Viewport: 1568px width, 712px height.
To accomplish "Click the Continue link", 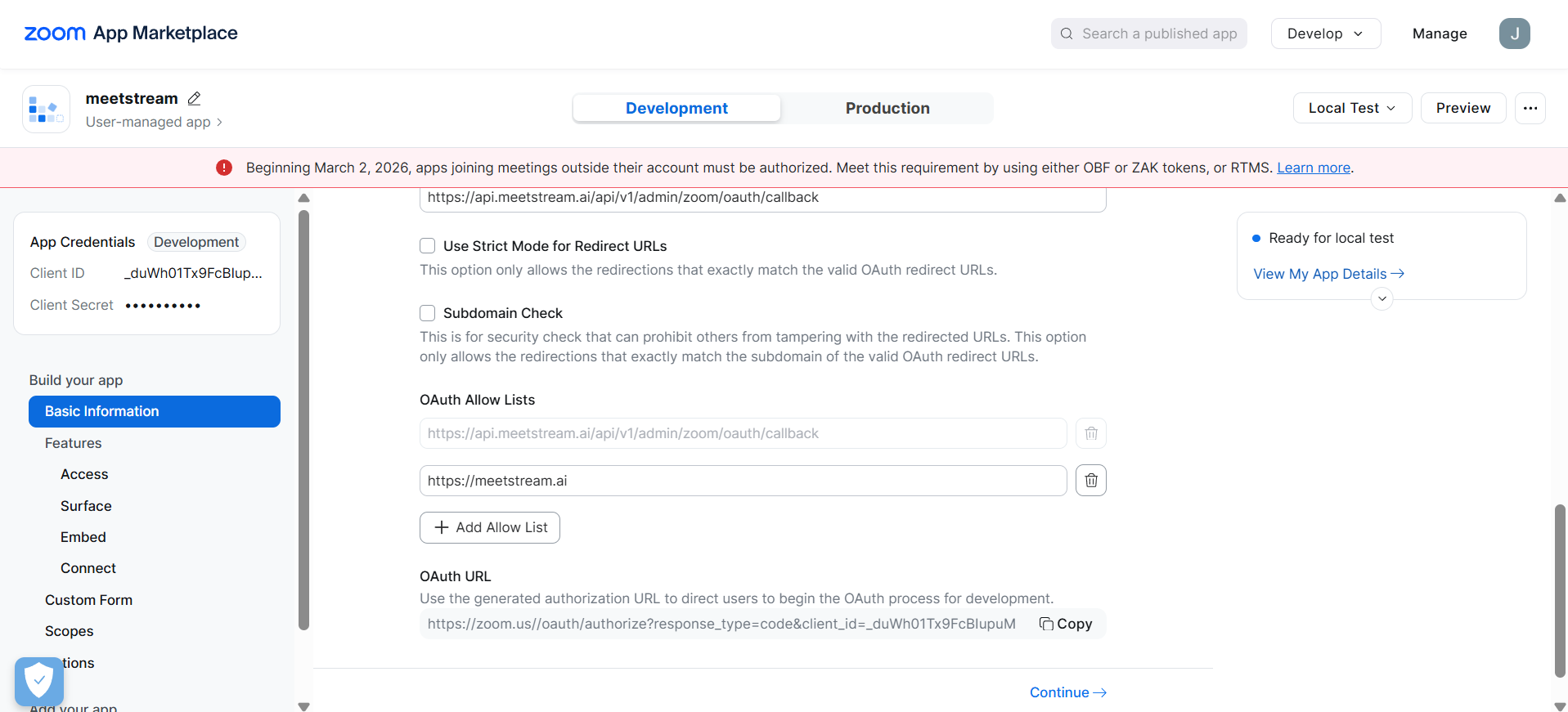I will coord(1067,692).
